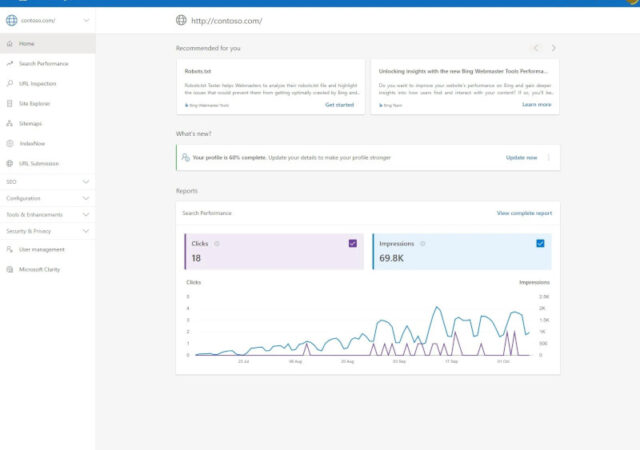This screenshot has width=640, height=450.
Task: Click the globe icon beside contoso.com selector
Action: pyautogui.click(x=12, y=20)
